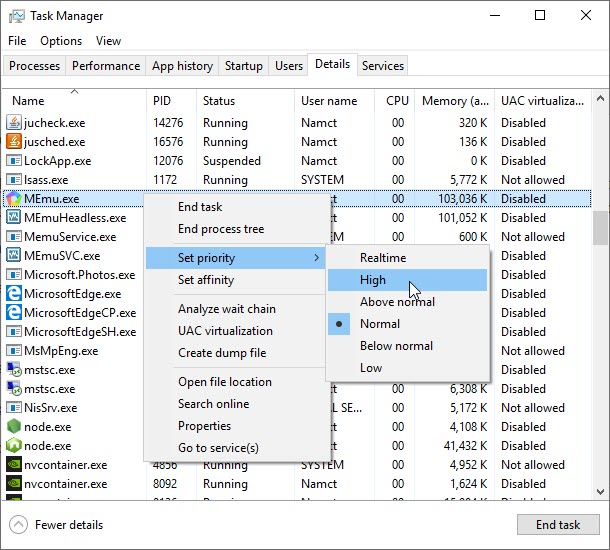Viewport: 610px width, 550px height.
Task: Click the scroll down arrow of process list
Action: pyautogui.click(x=600, y=492)
